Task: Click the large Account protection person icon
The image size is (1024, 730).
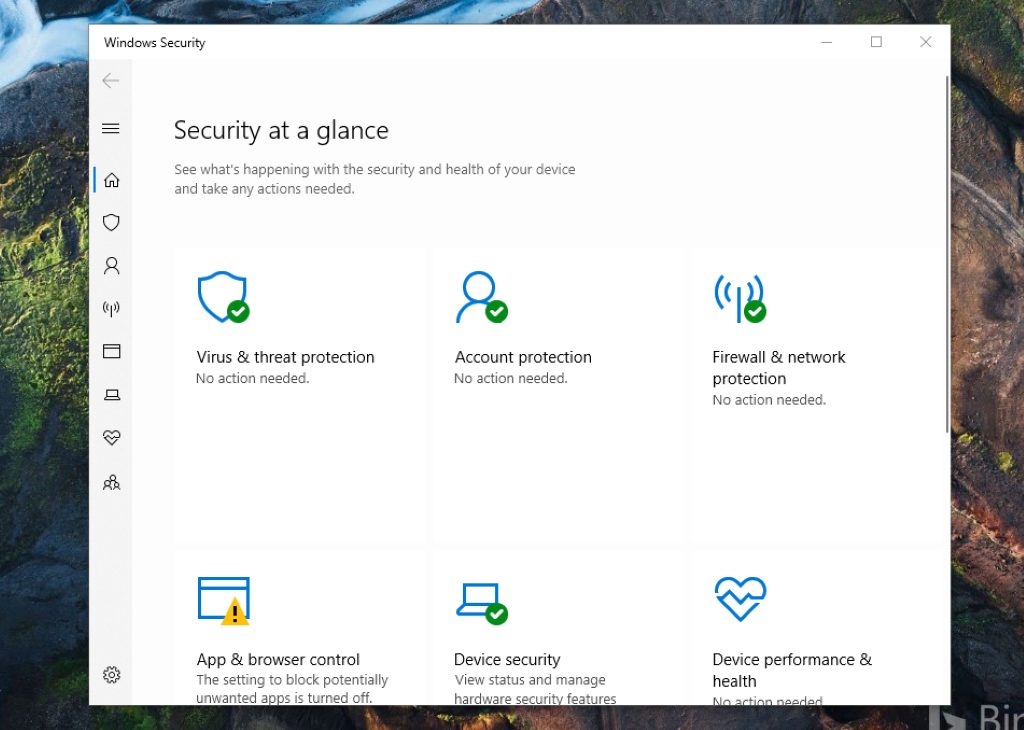Action: (481, 297)
